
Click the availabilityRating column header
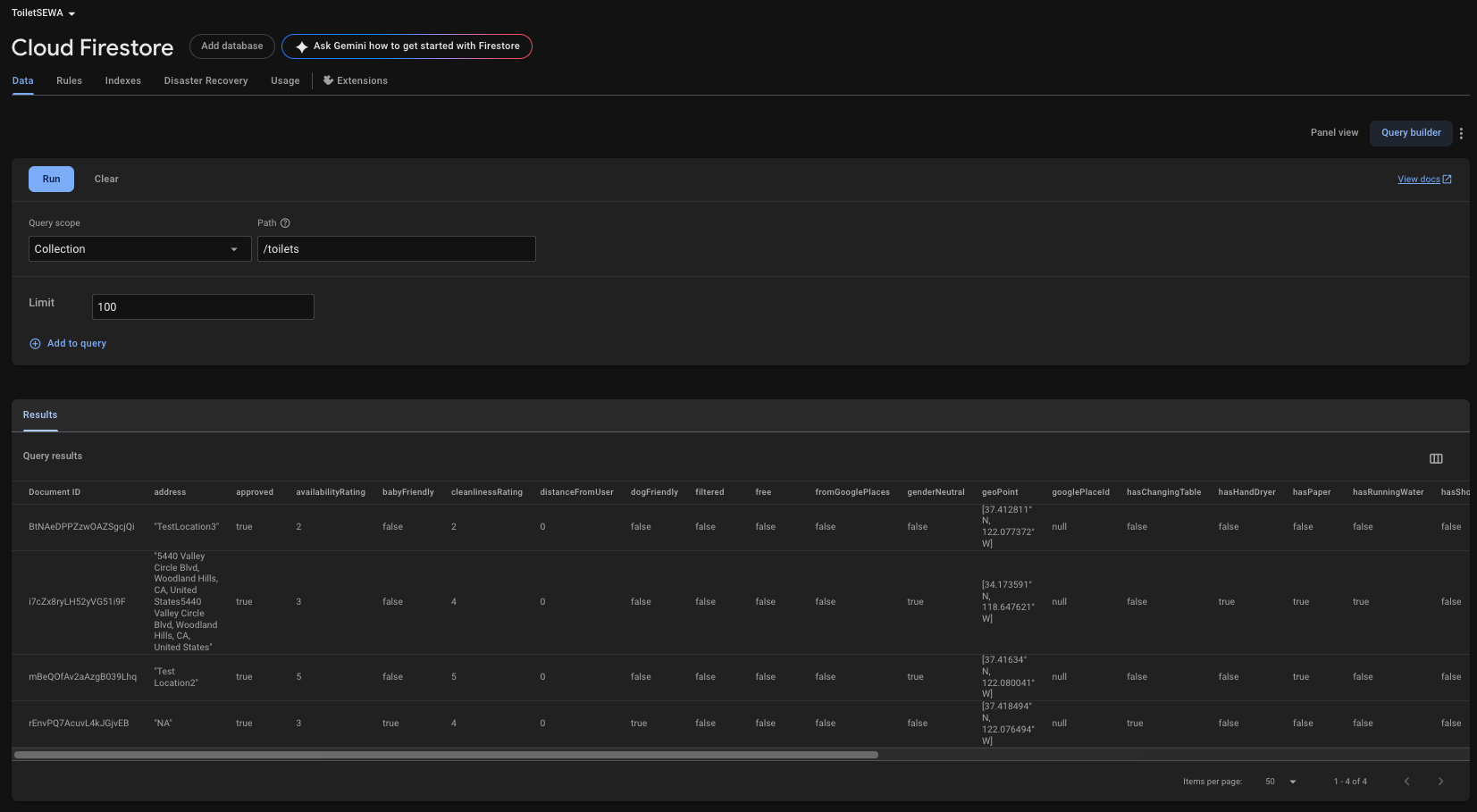click(x=331, y=492)
